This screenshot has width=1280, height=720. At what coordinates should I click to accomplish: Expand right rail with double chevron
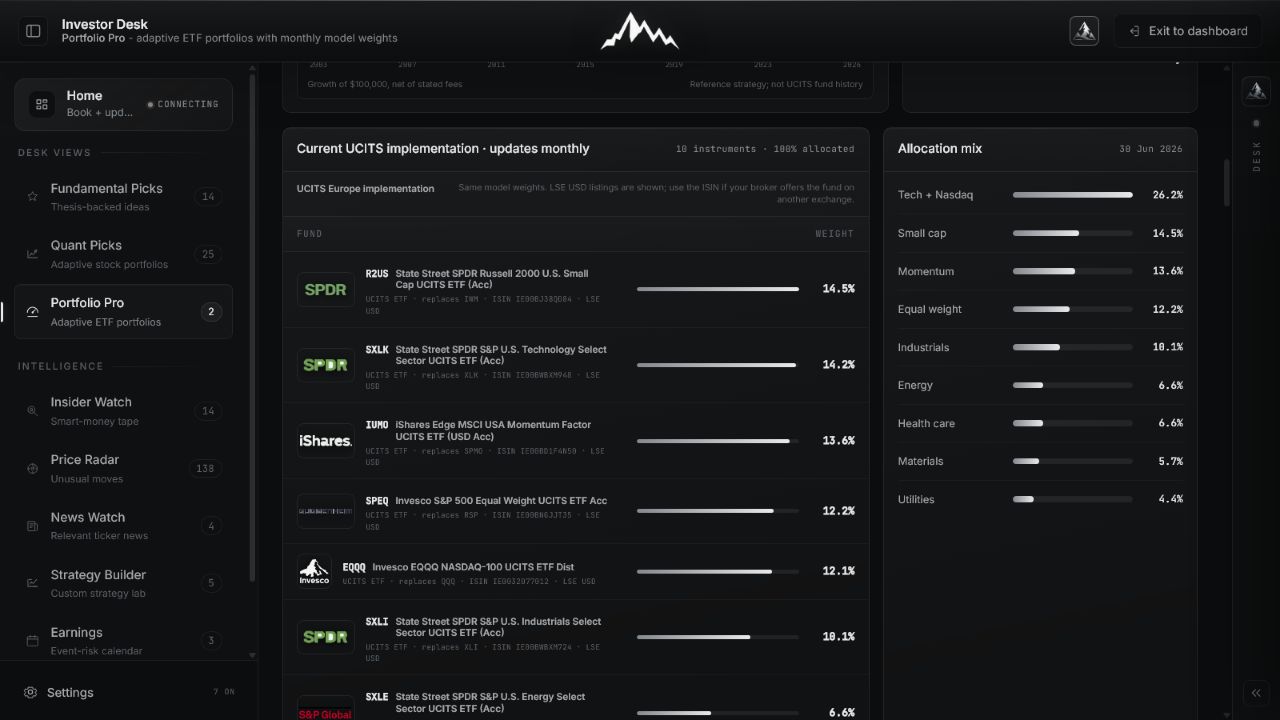pos(1256,693)
